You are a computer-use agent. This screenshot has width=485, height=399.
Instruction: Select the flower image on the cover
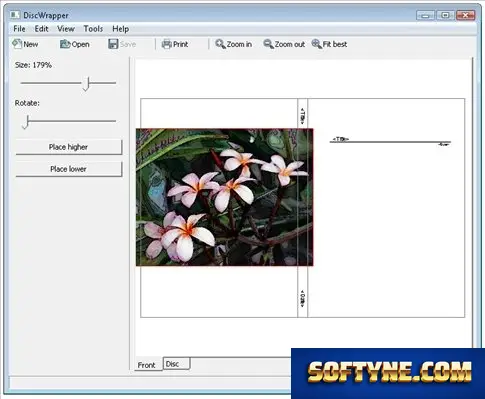click(224, 197)
